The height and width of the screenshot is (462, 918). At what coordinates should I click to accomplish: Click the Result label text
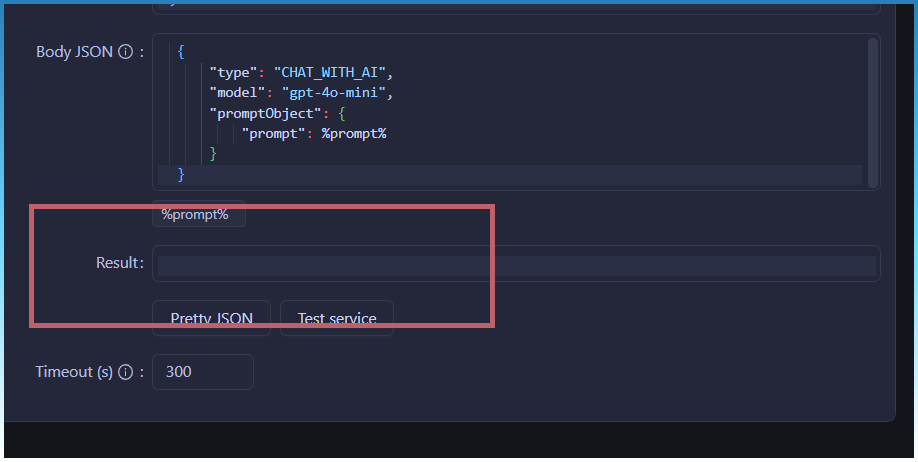tap(116, 264)
